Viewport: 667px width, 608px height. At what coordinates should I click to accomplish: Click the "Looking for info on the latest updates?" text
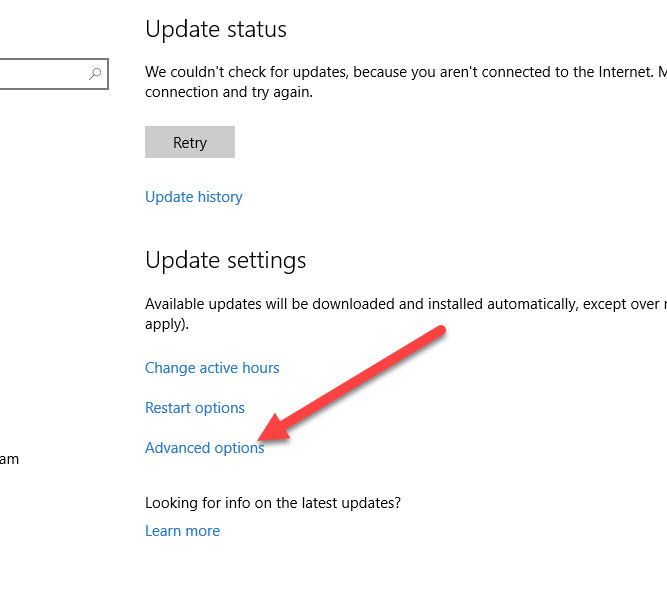[x=279, y=503]
